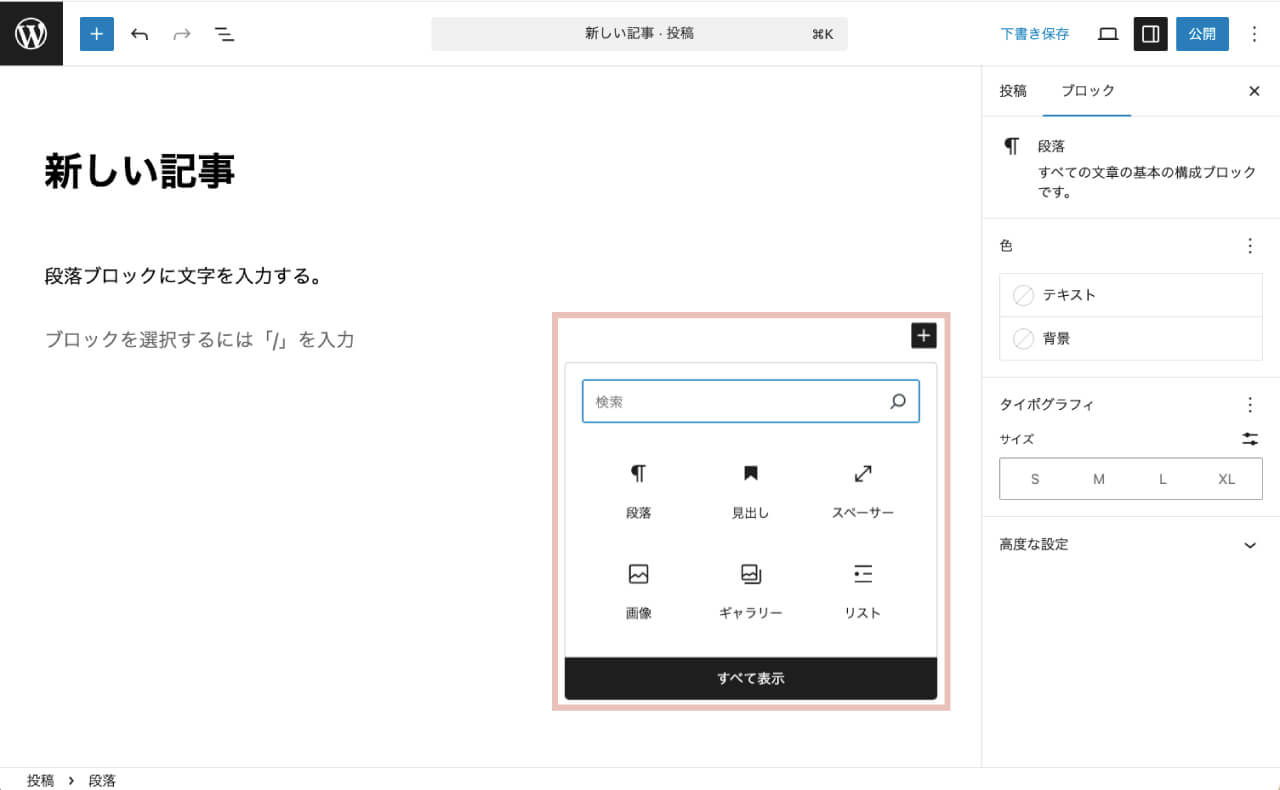Open the タイポグラフィ options menu

coord(1249,404)
